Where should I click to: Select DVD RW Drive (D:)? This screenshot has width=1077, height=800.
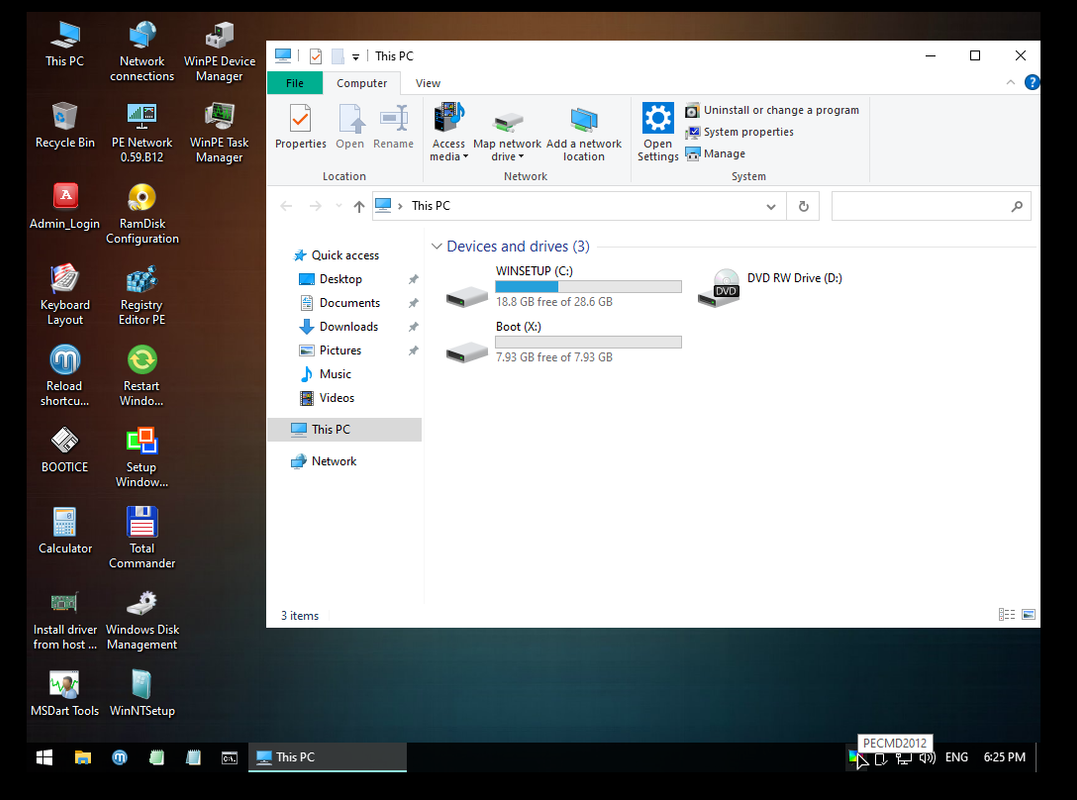[x=771, y=286]
